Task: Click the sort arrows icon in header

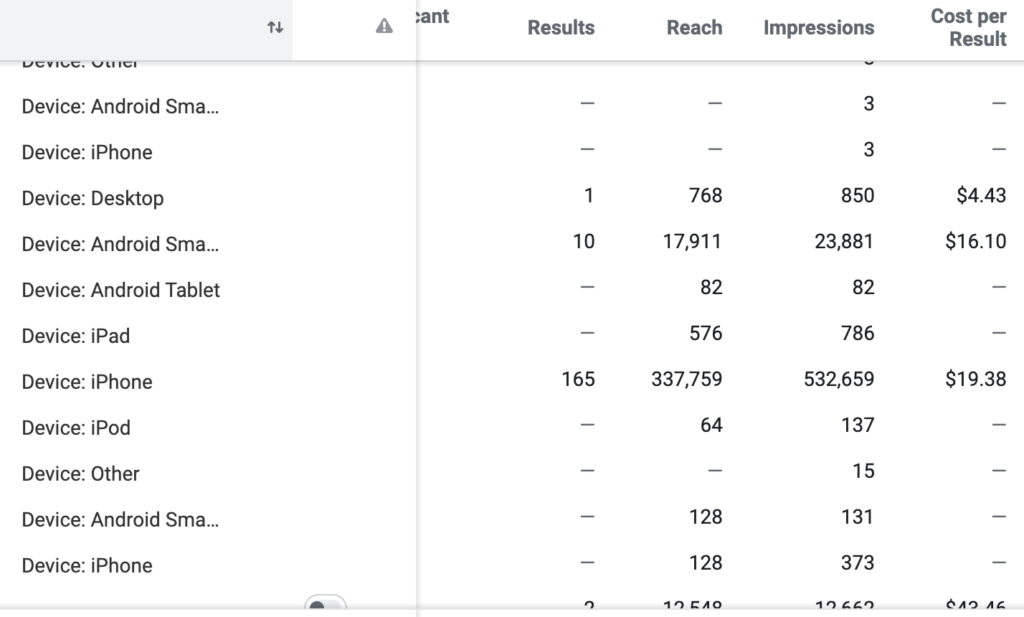Action: coord(275,27)
